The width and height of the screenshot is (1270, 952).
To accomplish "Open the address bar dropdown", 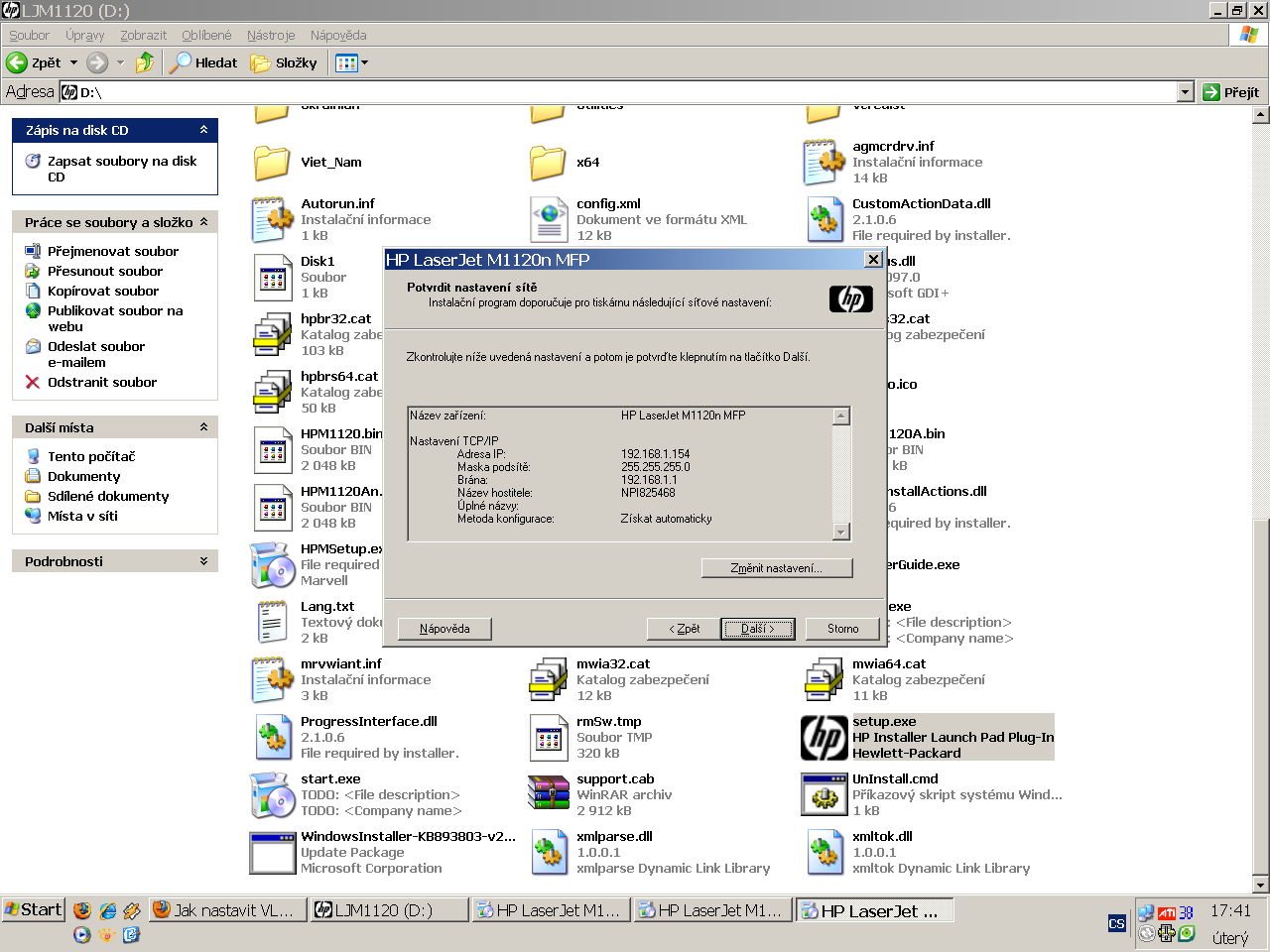I will coord(1185,92).
